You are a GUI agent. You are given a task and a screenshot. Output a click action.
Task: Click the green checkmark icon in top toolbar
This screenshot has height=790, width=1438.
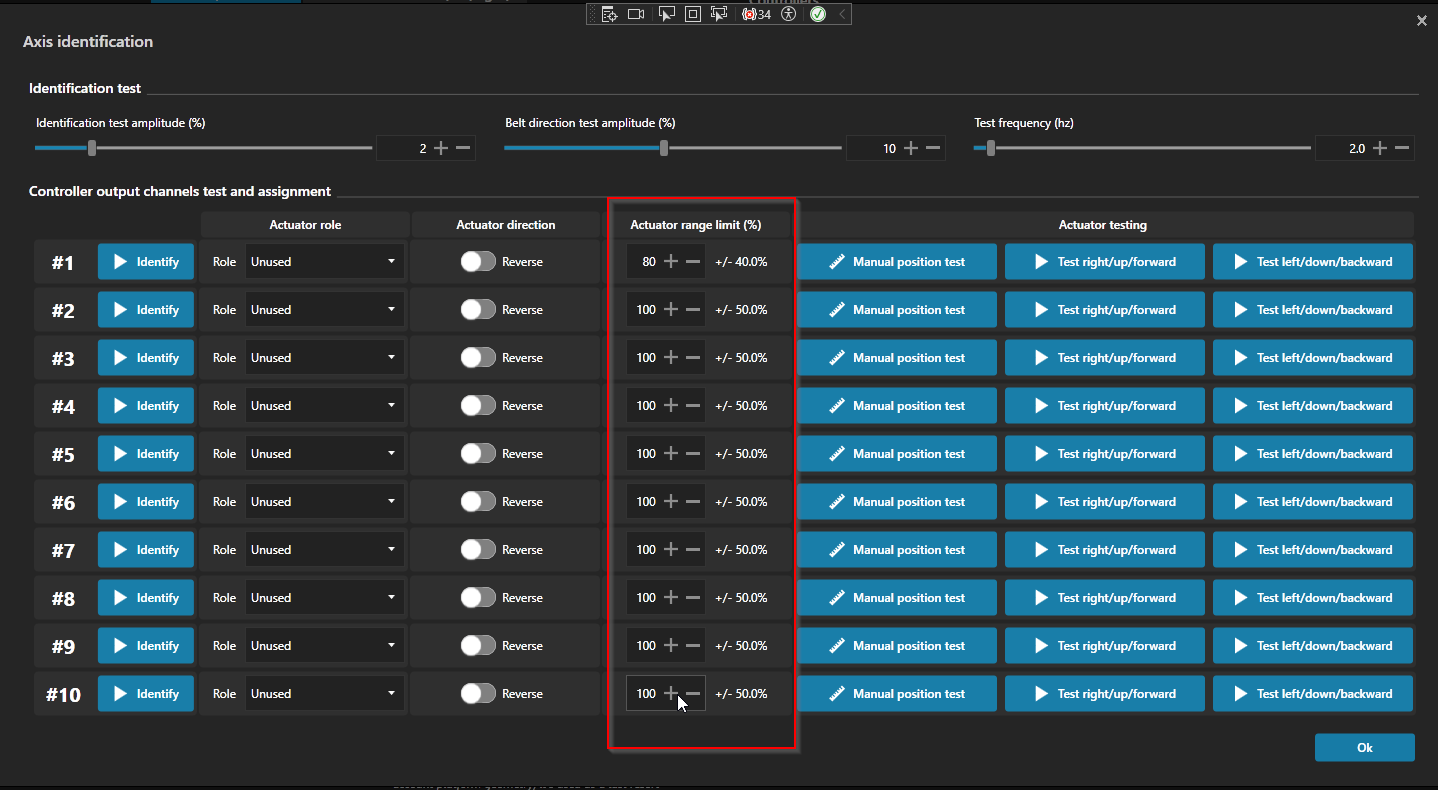(818, 14)
